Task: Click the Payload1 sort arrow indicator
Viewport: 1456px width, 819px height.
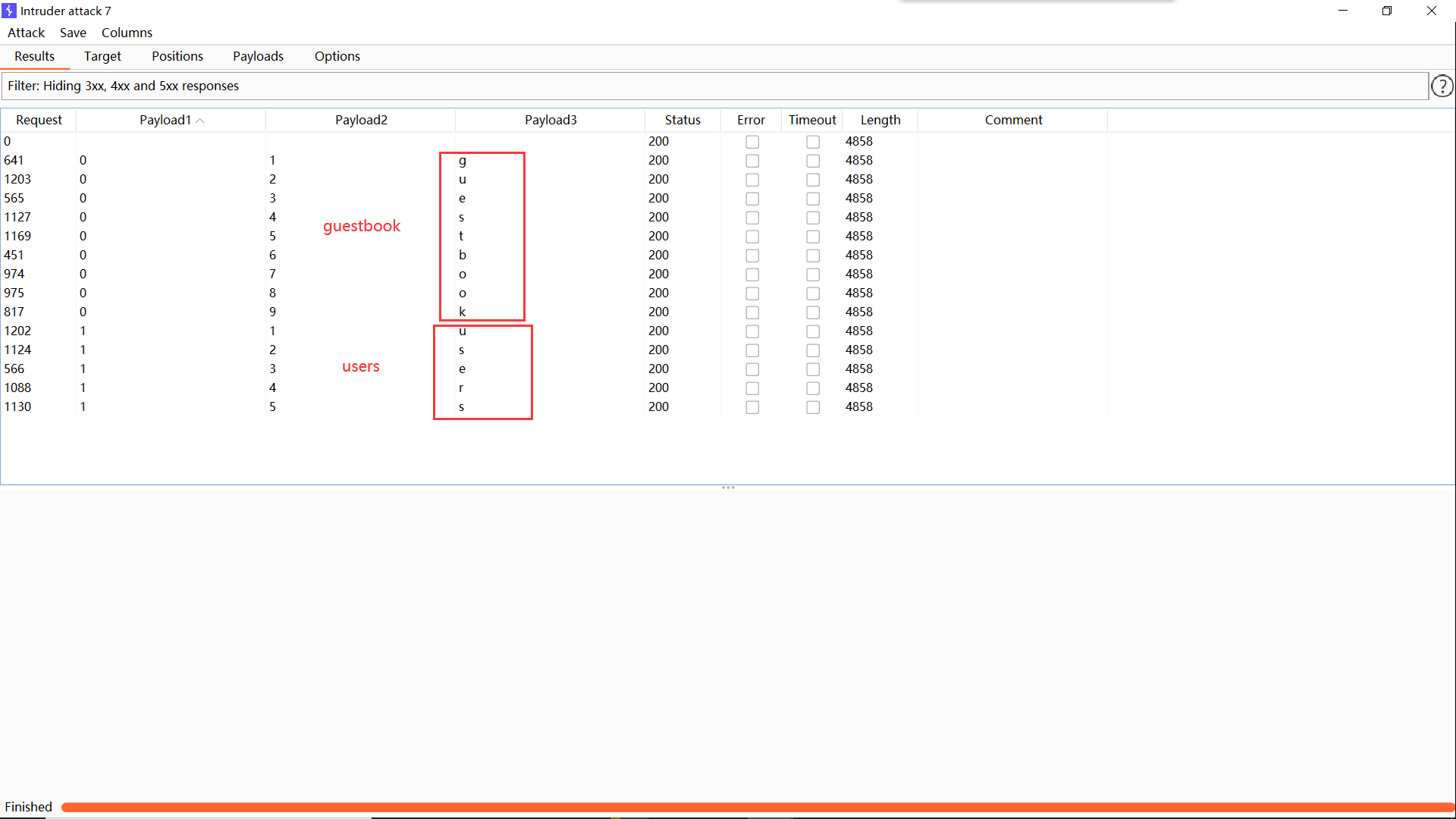Action: click(x=200, y=121)
